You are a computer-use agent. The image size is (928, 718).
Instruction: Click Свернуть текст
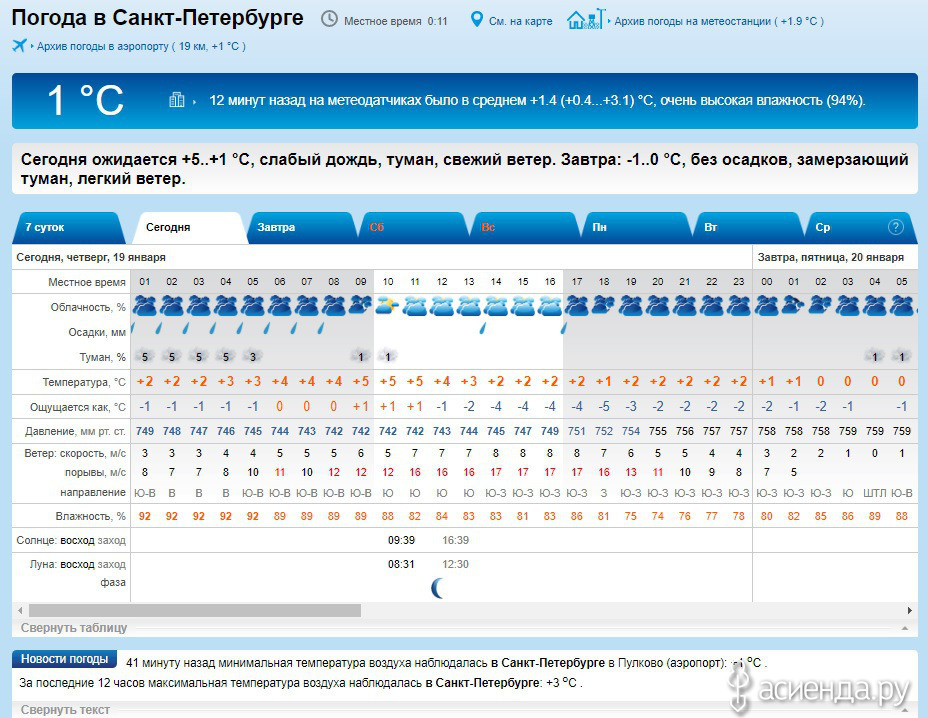(65, 709)
